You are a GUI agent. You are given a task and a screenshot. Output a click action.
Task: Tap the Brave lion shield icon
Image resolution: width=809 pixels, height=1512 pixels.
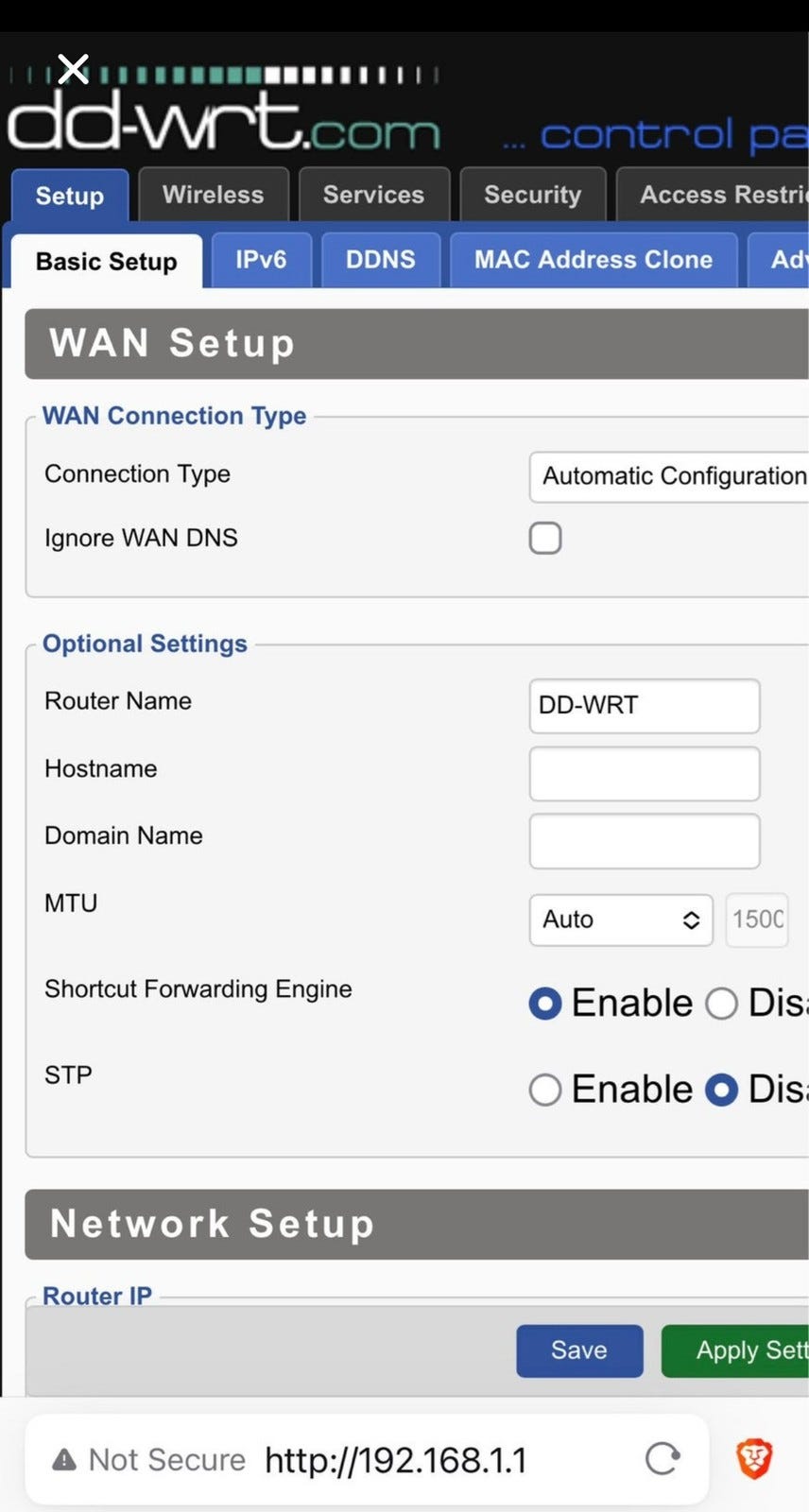tap(754, 1458)
